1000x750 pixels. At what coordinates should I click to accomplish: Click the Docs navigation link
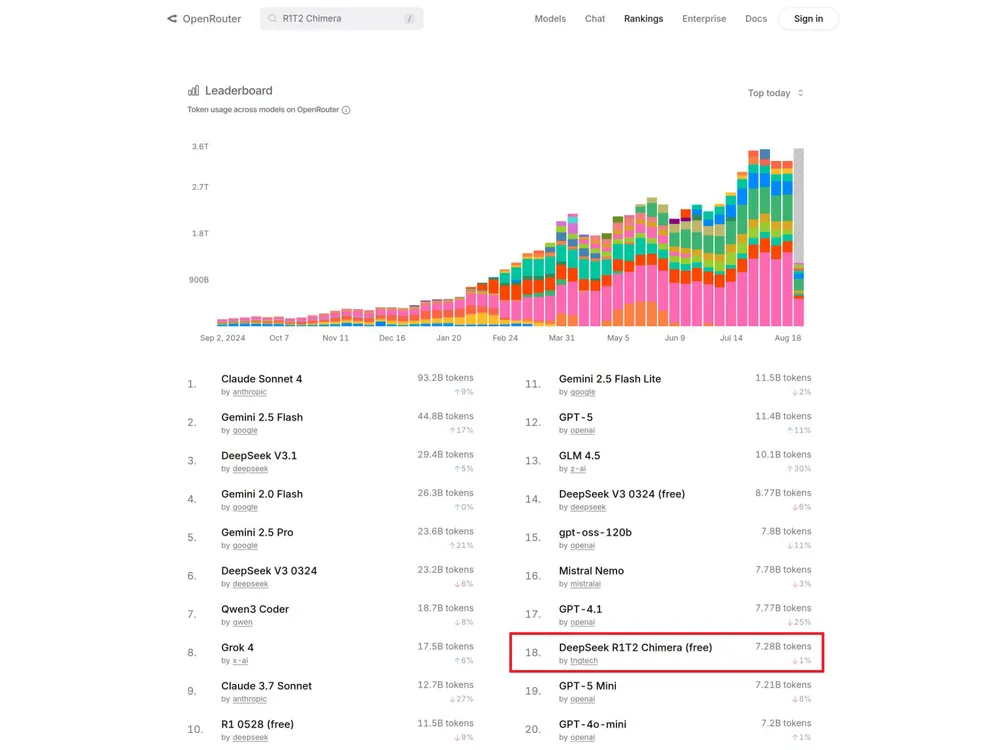(756, 19)
